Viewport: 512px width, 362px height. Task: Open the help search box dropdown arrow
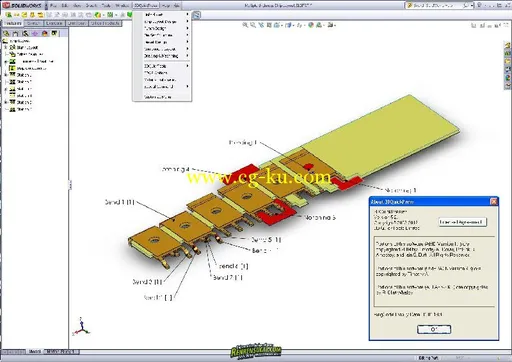click(472, 6)
